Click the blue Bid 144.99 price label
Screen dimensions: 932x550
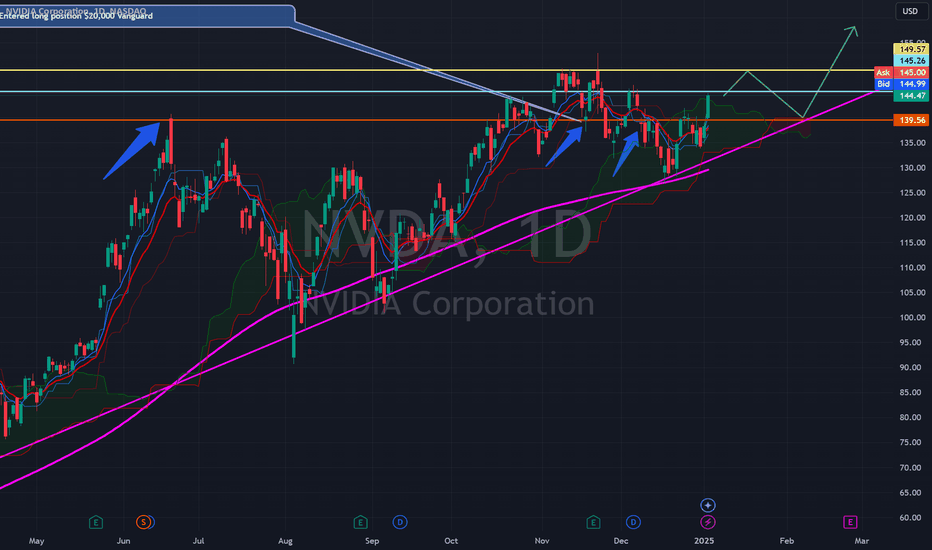pyautogui.click(x=900, y=84)
